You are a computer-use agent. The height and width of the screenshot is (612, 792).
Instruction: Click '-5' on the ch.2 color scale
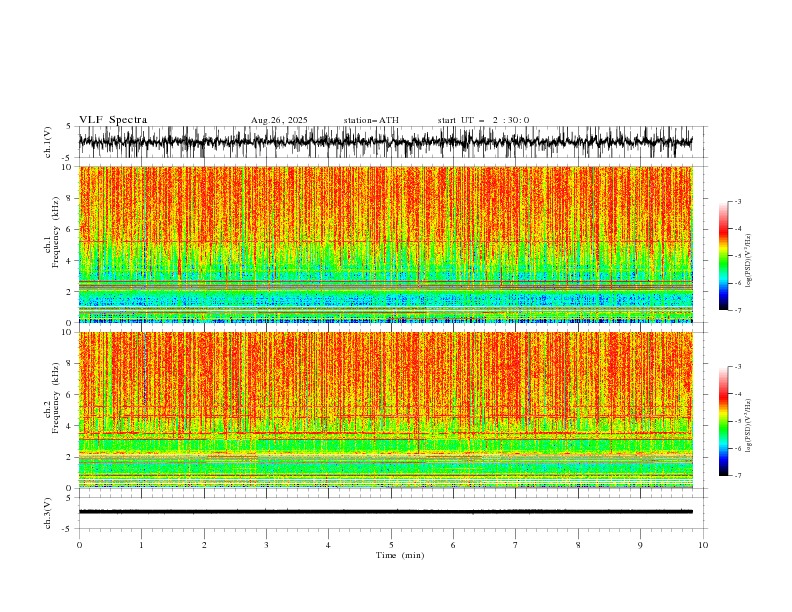tap(737, 421)
